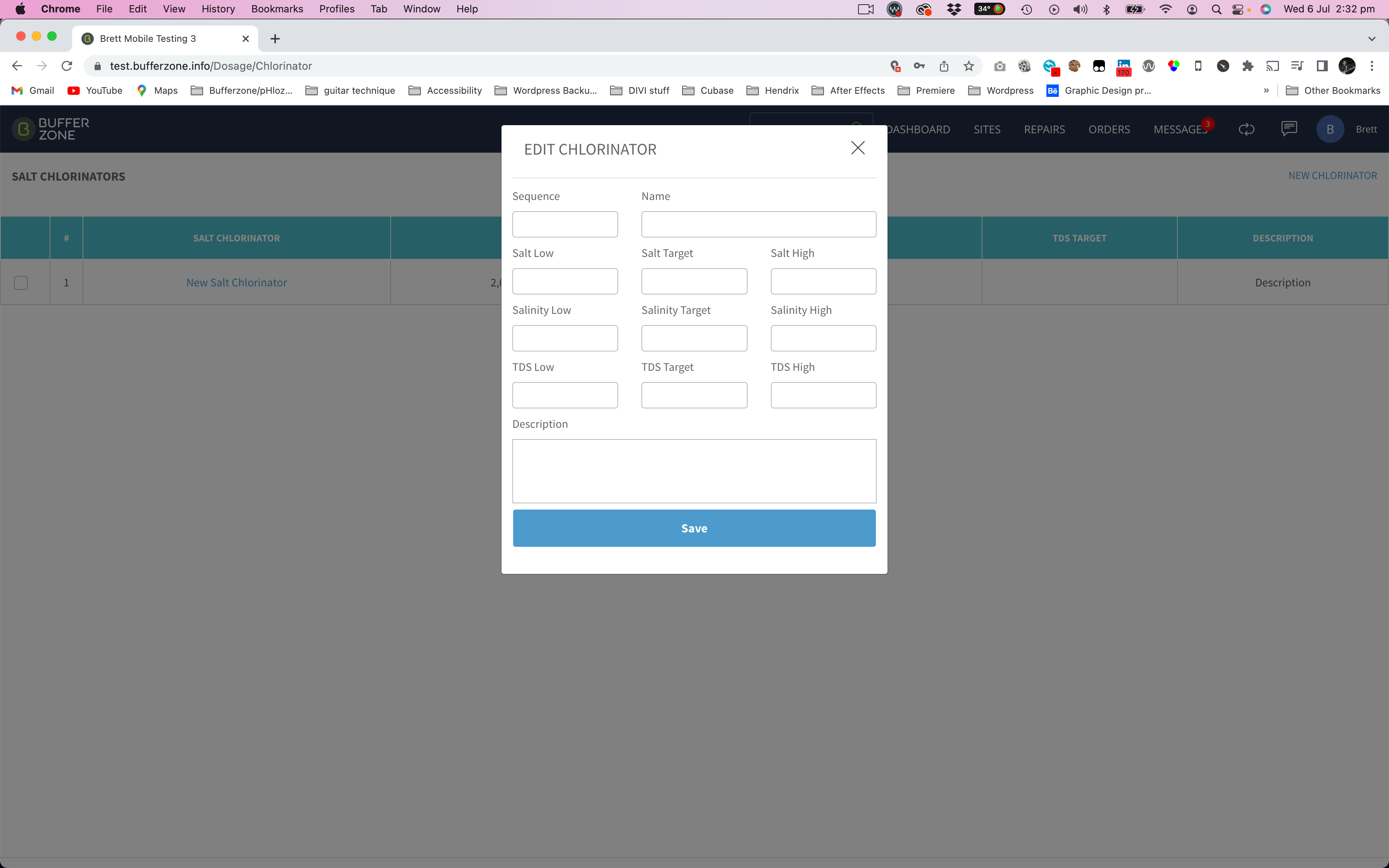Open the chat bubble icon in navbar

[x=1289, y=129]
